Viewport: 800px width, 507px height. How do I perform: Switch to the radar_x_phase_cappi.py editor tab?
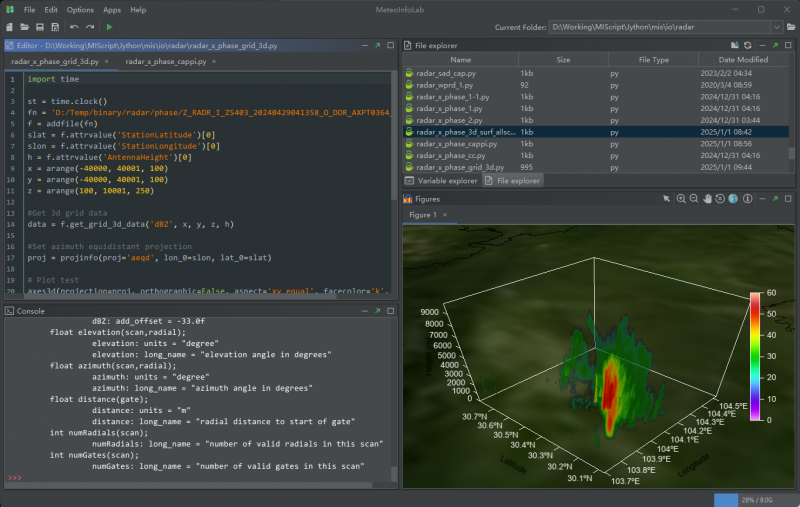(165, 62)
